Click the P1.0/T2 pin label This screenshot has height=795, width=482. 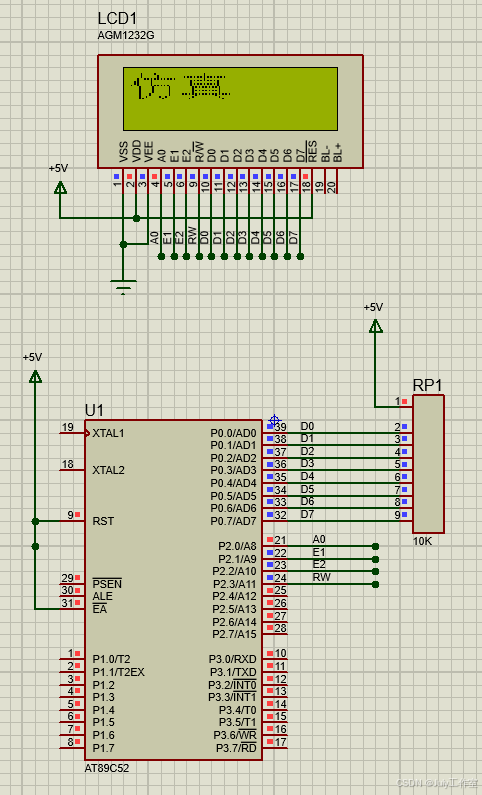point(111,659)
